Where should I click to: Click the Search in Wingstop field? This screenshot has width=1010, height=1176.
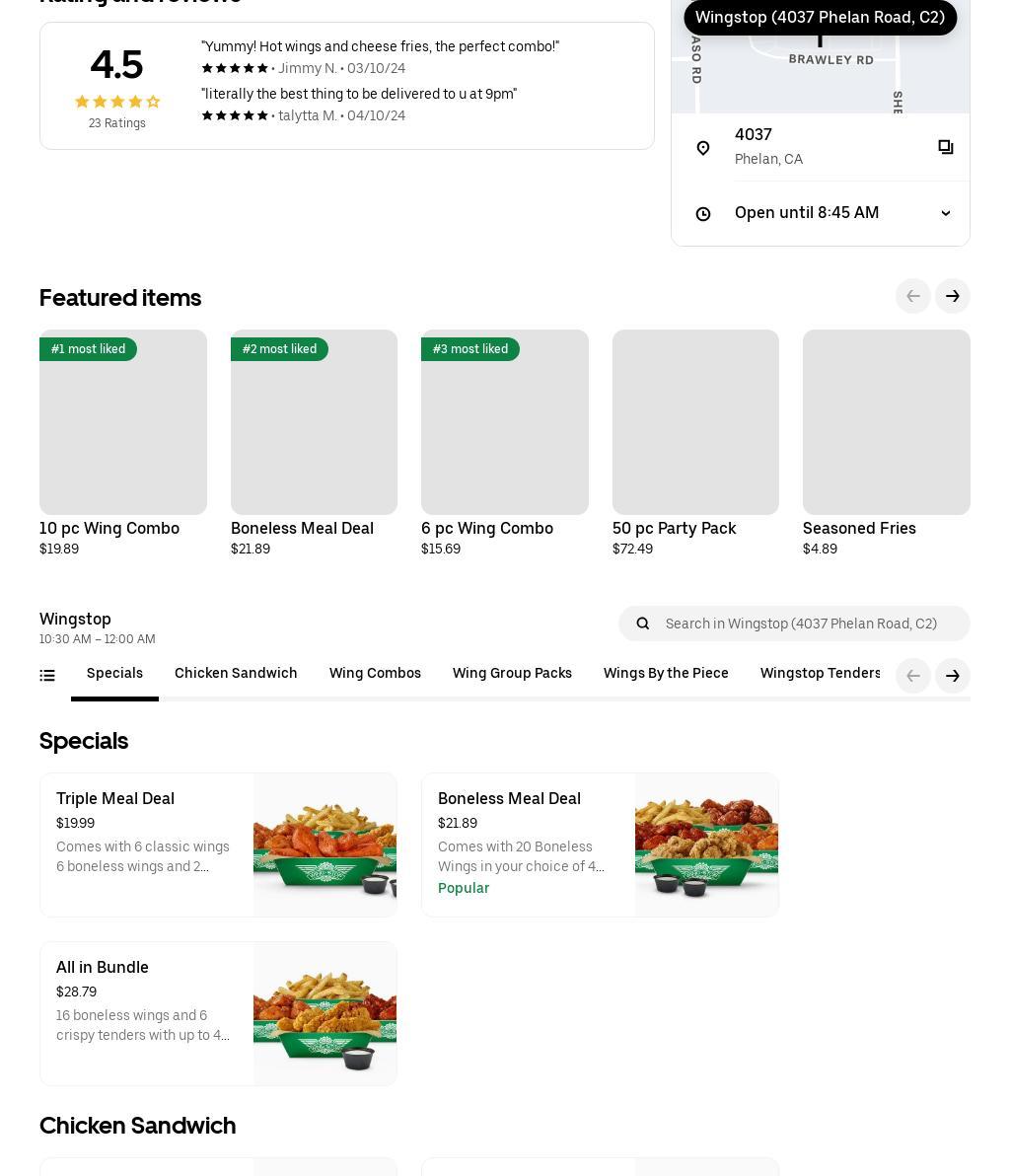click(x=809, y=624)
